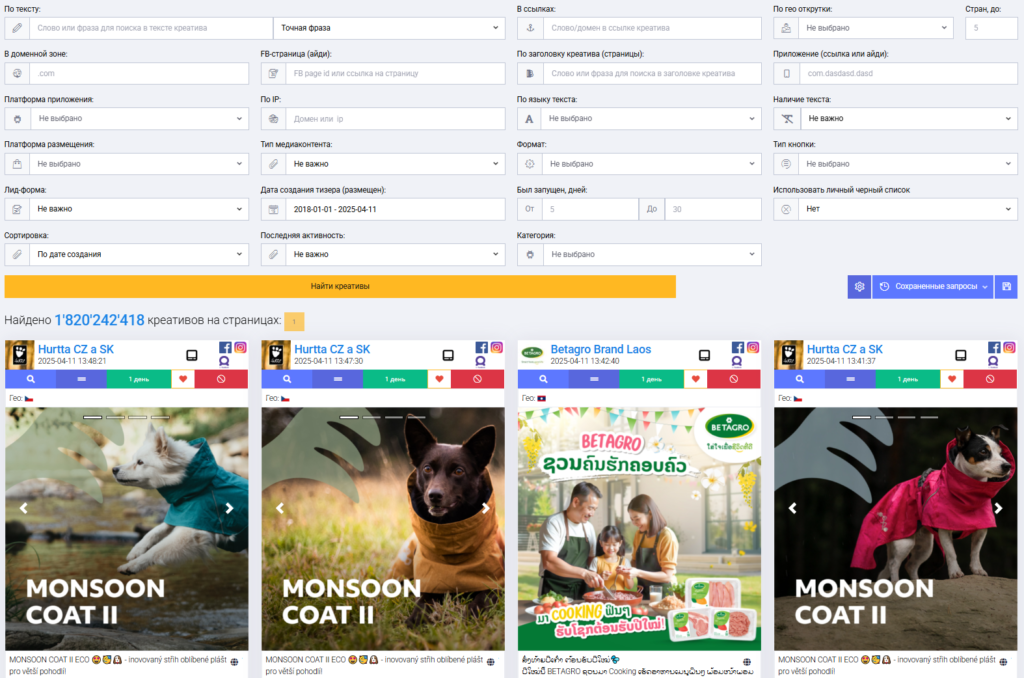Click Facebook icon on Hurtta card 13:48:21
1024x678 pixels.
(x=225, y=347)
